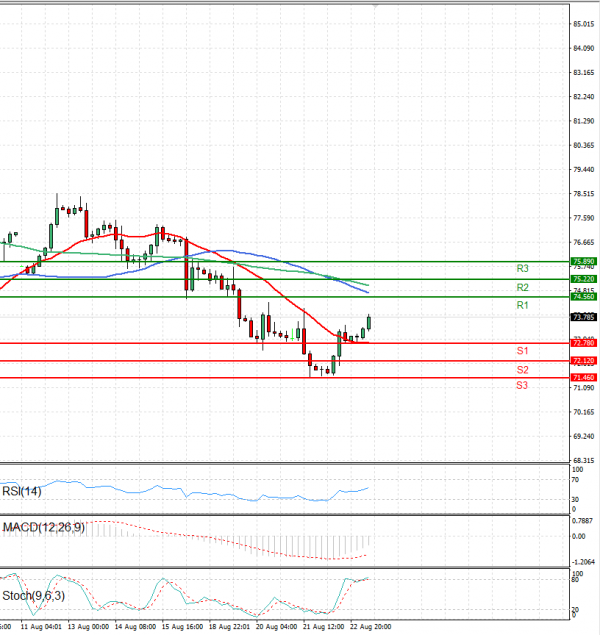Select the S1 label on the chart
Image resolution: width=600 pixels, height=635 pixels.
point(522,351)
